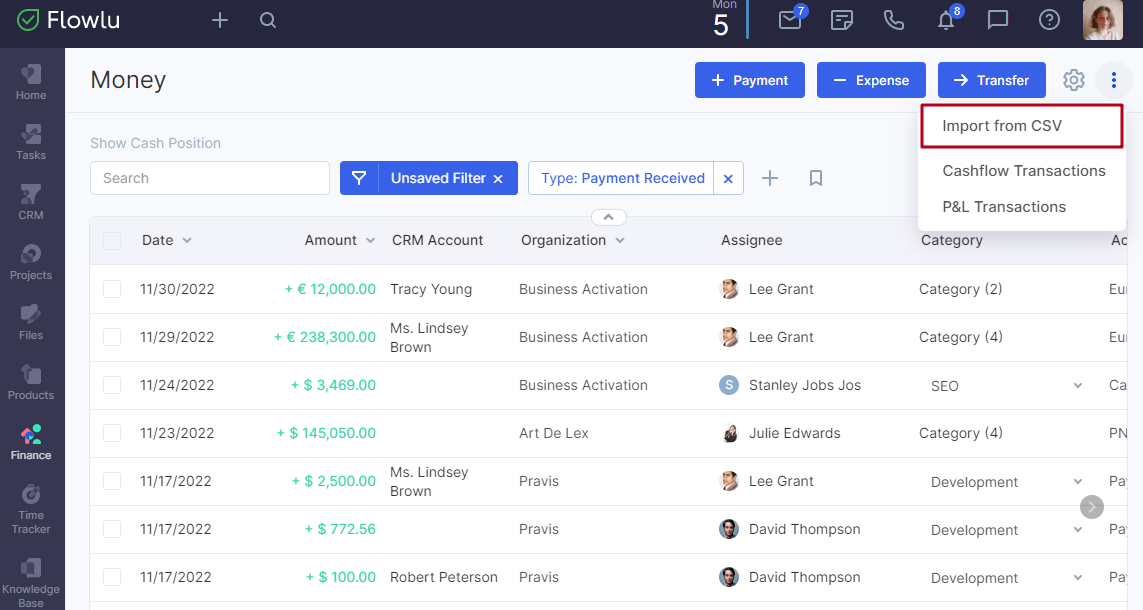This screenshot has width=1143, height=610.
Task: Open the user profile avatar
Action: 1102,20
